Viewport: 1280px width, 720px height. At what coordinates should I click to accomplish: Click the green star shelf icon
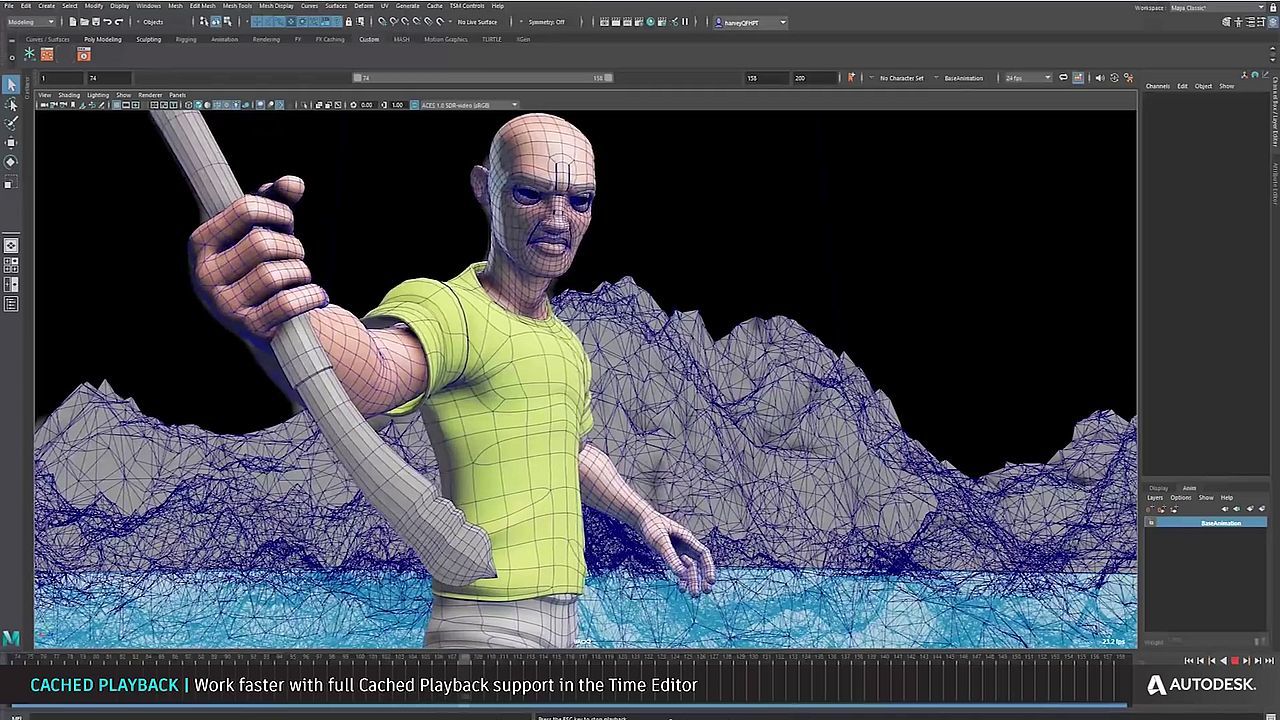(30, 55)
